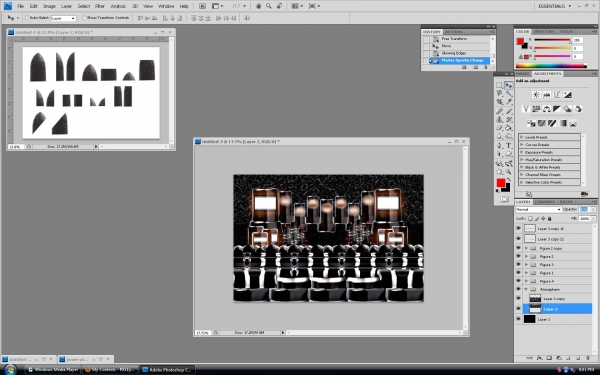The width and height of the screenshot is (600, 375).
Task: Hide the Layer 2 layer
Action: point(518,308)
